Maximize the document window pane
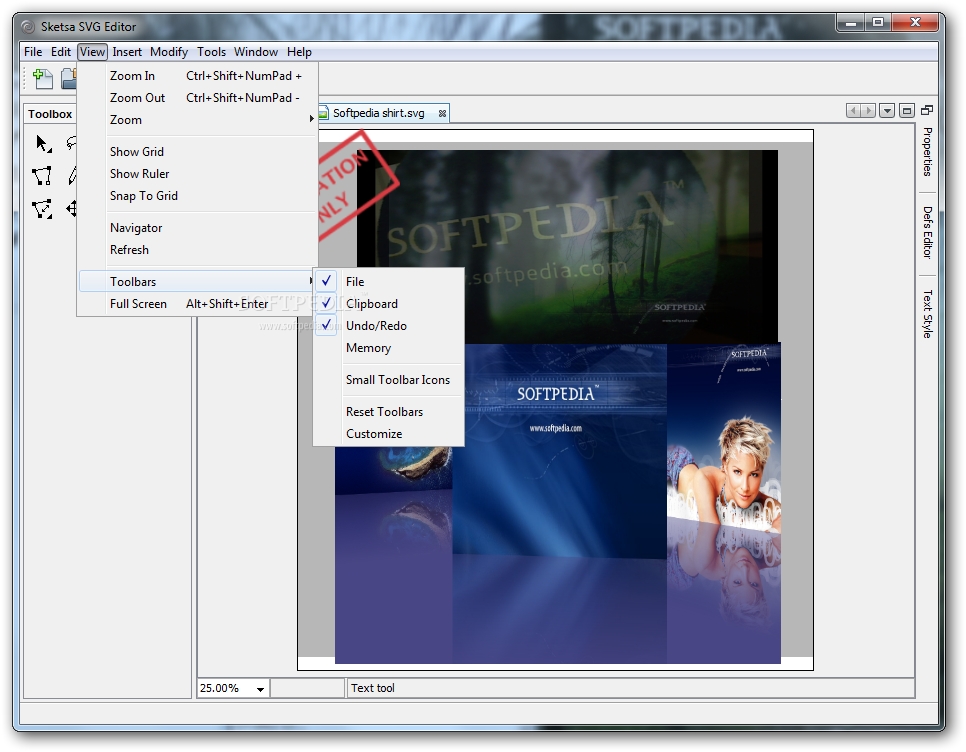The width and height of the screenshot is (966, 752). click(906, 111)
